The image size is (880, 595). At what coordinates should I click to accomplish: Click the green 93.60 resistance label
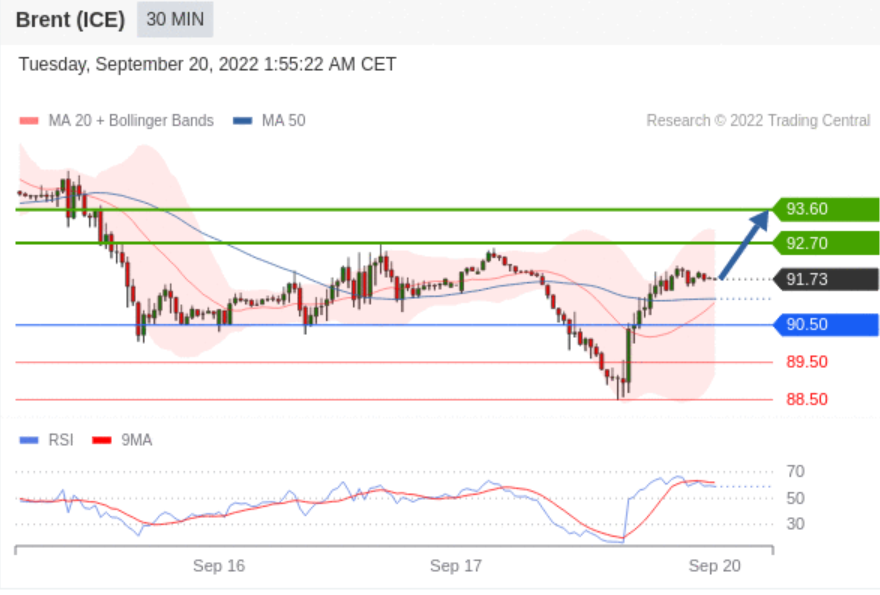(826, 209)
